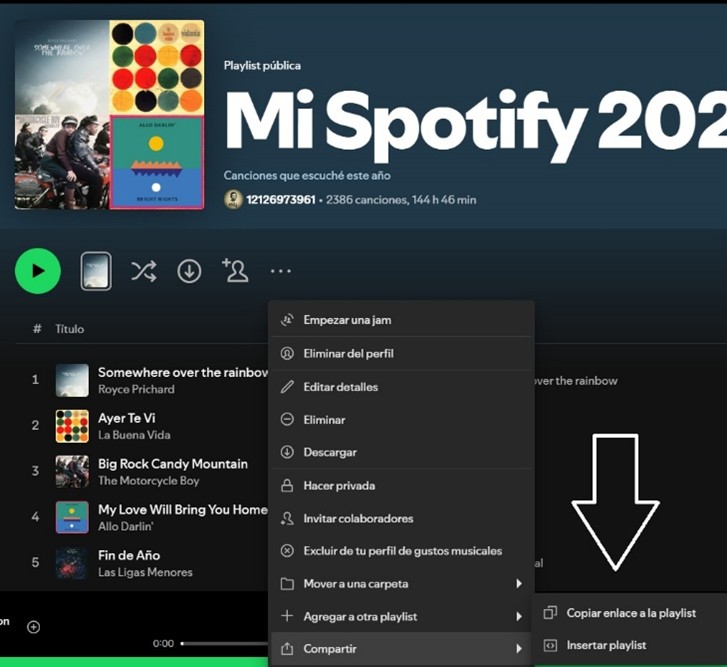The width and height of the screenshot is (727, 667).
Task: Open the three-dot more options menu
Action: (280, 271)
